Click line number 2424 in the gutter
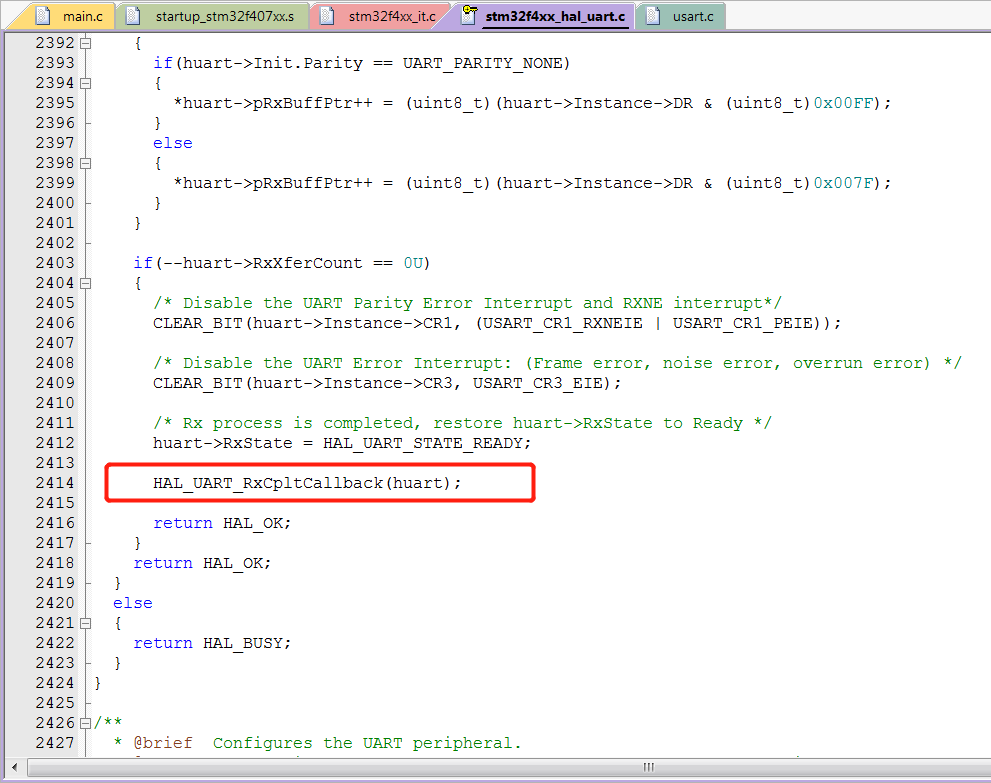Image resolution: width=991 pixels, height=783 pixels. coord(55,683)
